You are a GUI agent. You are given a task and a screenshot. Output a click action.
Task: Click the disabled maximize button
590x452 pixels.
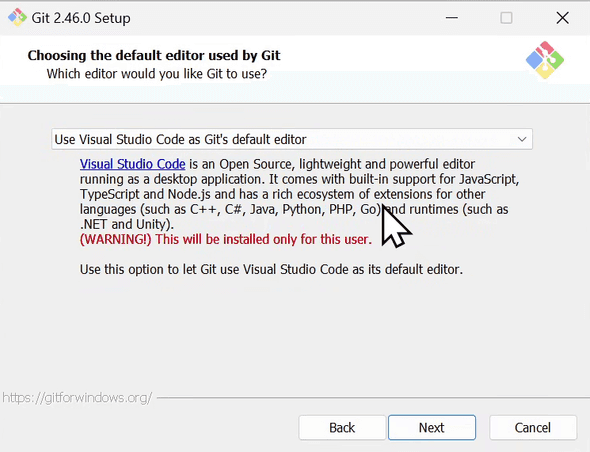[x=506, y=18]
